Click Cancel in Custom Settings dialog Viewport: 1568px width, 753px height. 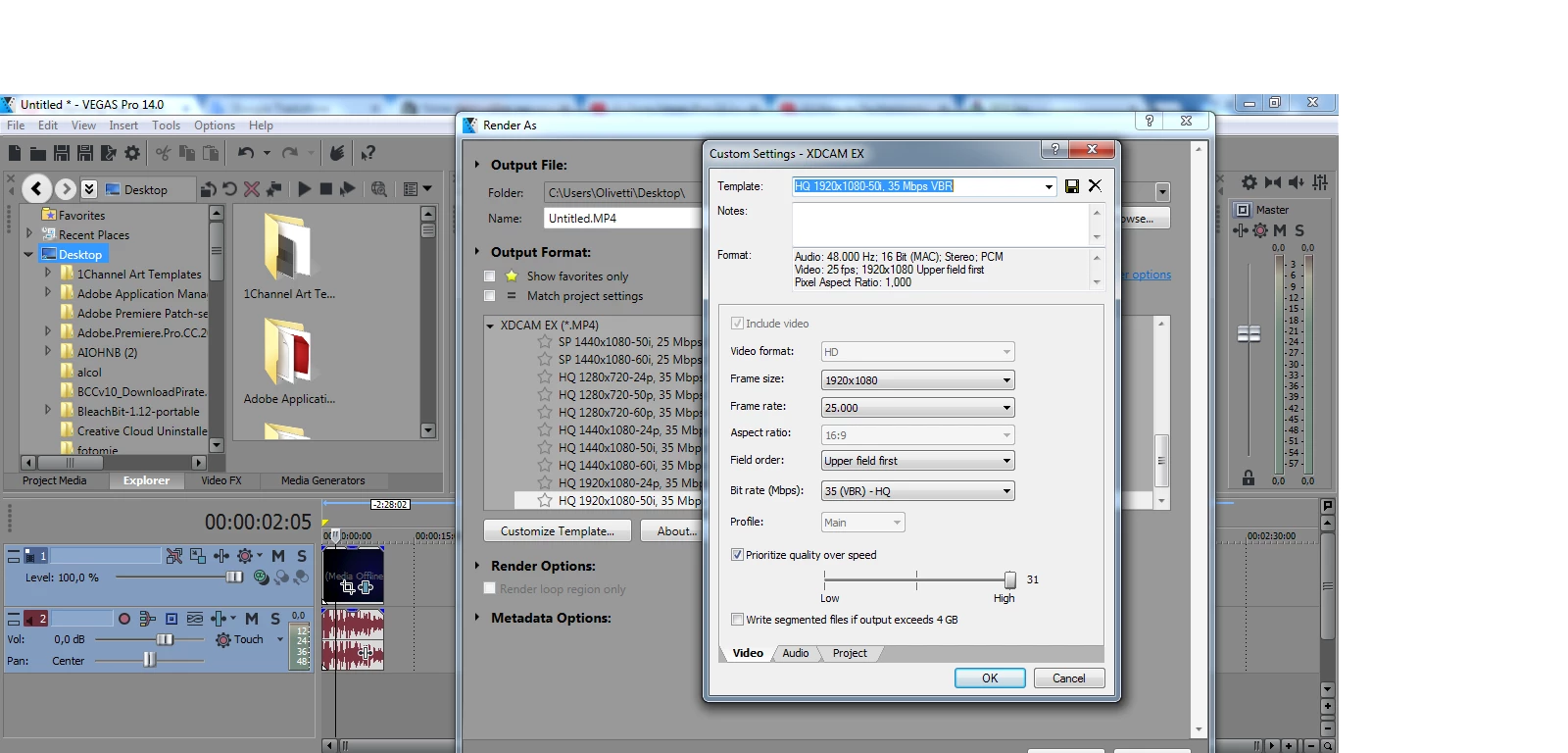pyautogui.click(x=1068, y=678)
